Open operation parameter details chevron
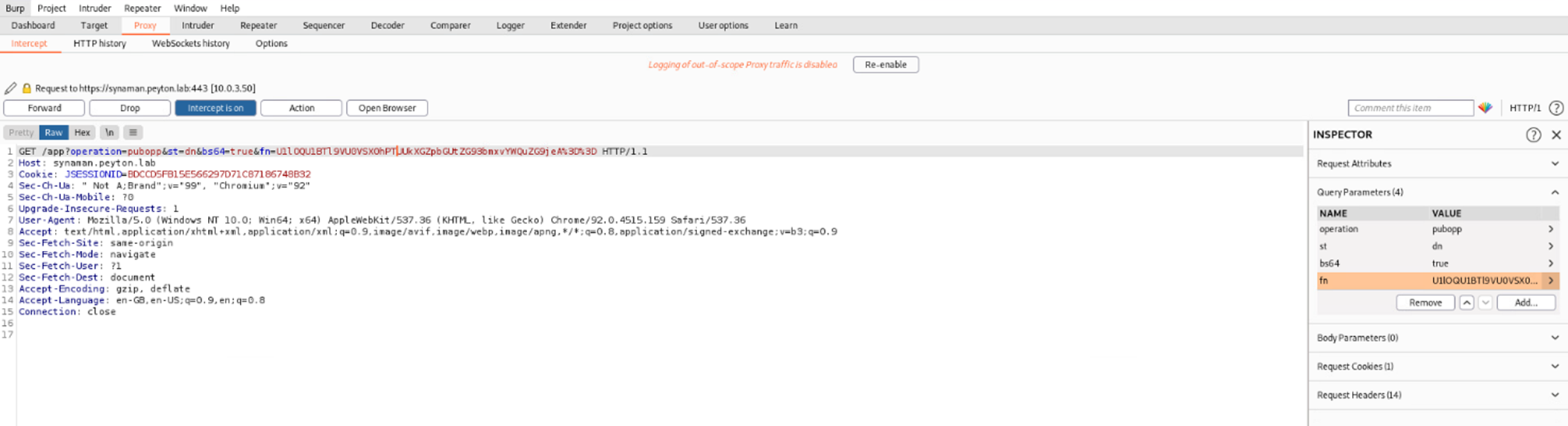This screenshot has width=1568, height=426. click(x=1551, y=229)
